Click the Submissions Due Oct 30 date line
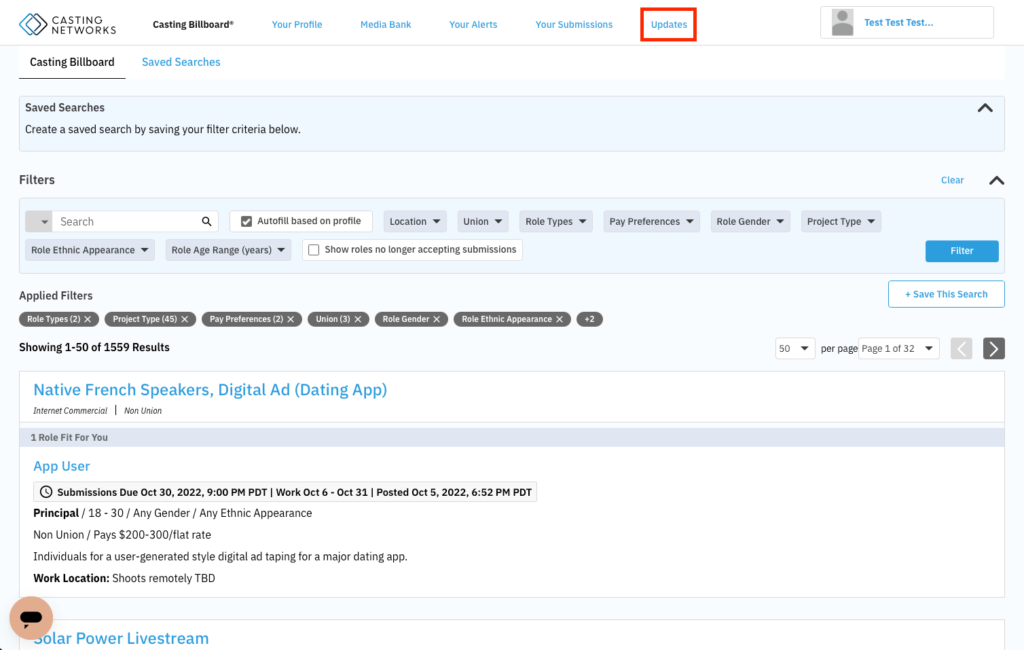Viewport: 1024px width, 650px height. click(285, 492)
